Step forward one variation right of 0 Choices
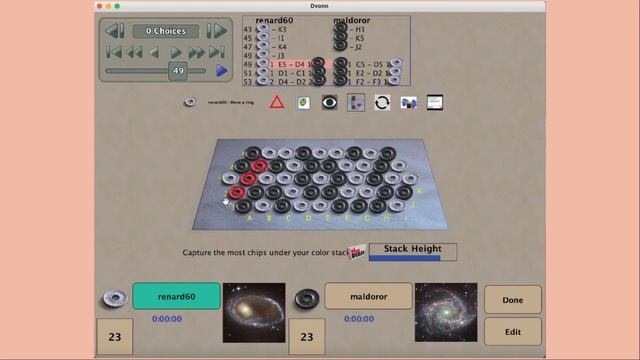 [x=216, y=31]
